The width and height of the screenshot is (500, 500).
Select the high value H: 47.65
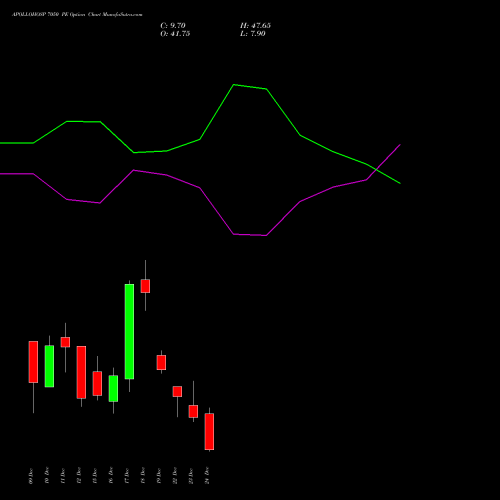(x=255, y=25)
